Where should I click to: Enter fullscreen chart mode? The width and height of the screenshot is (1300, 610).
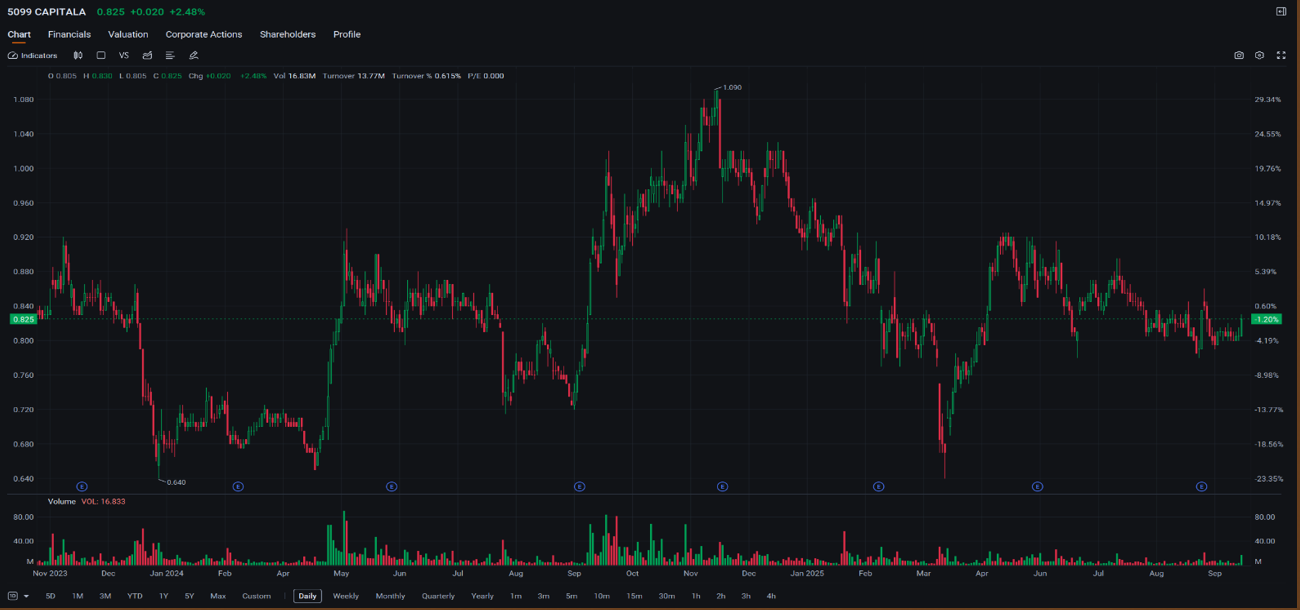(x=1280, y=56)
